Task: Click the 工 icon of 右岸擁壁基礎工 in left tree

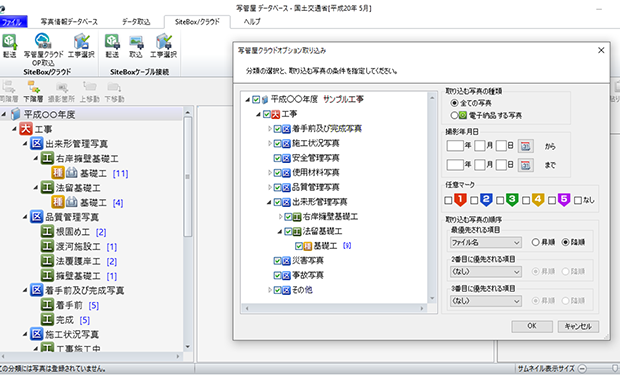Action: [x=47, y=158]
